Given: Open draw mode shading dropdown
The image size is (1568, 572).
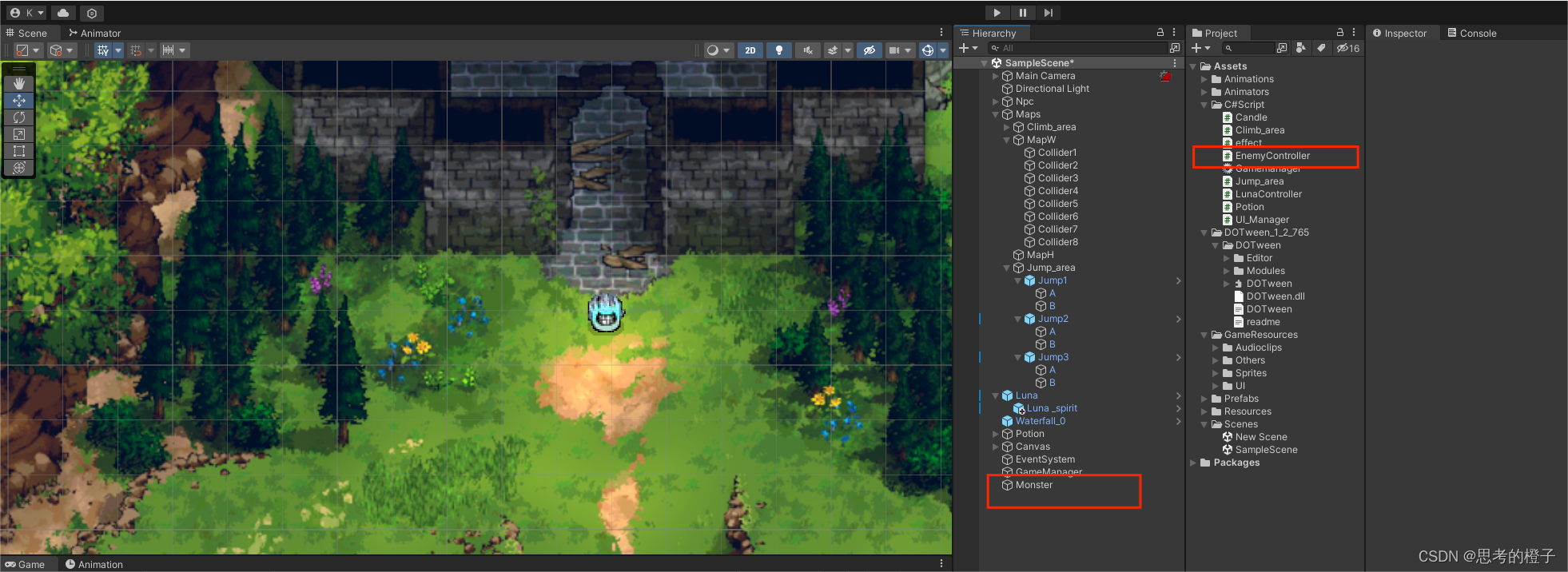Looking at the screenshot, I should point(718,50).
